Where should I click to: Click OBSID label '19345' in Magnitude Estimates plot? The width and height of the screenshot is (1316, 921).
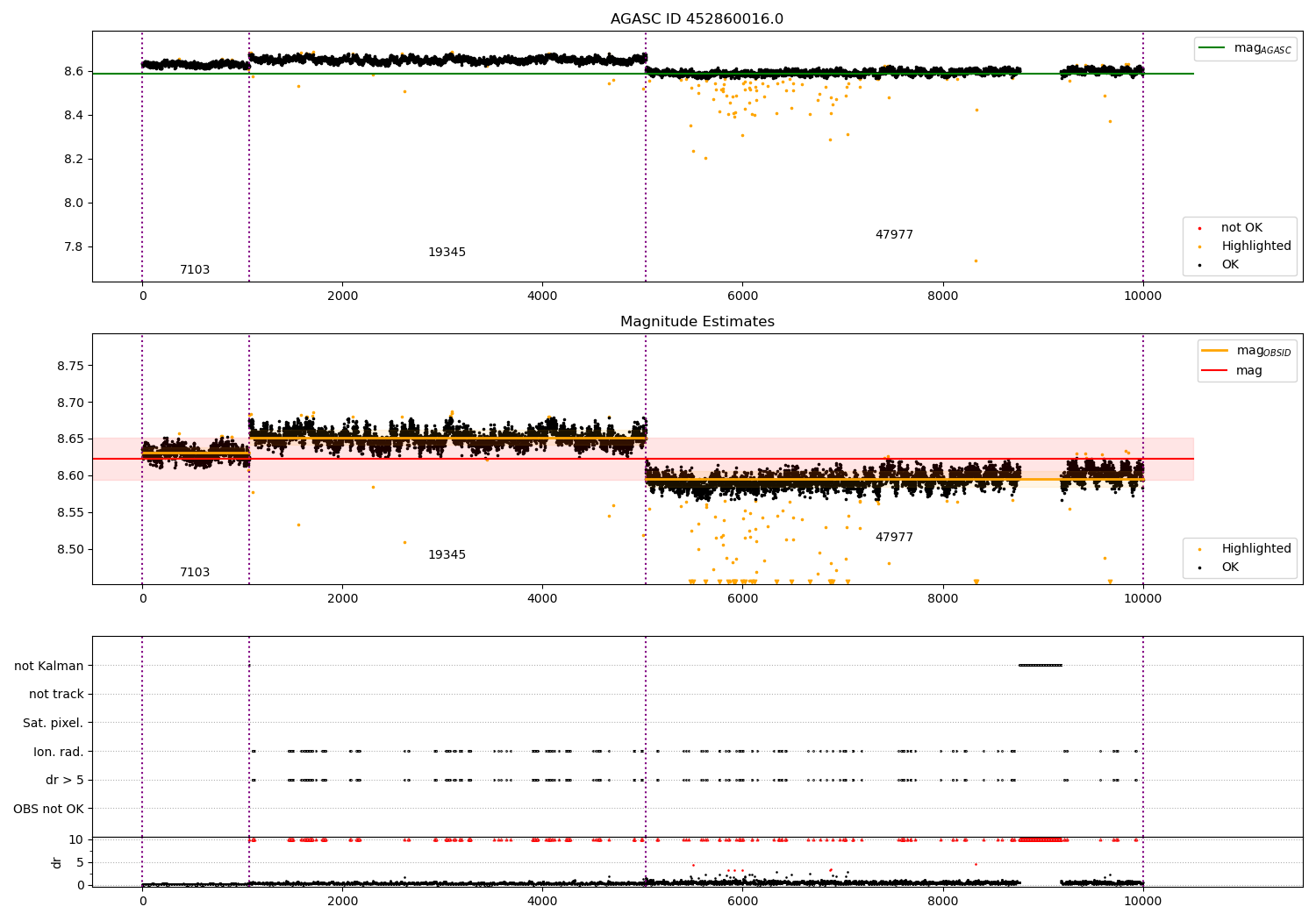tap(447, 555)
